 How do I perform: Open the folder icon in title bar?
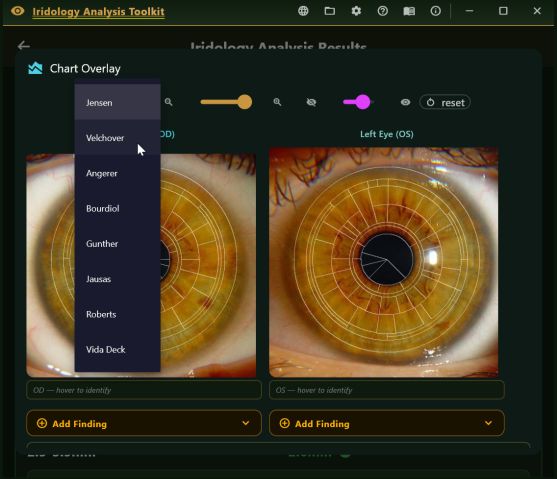click(330, 11)
